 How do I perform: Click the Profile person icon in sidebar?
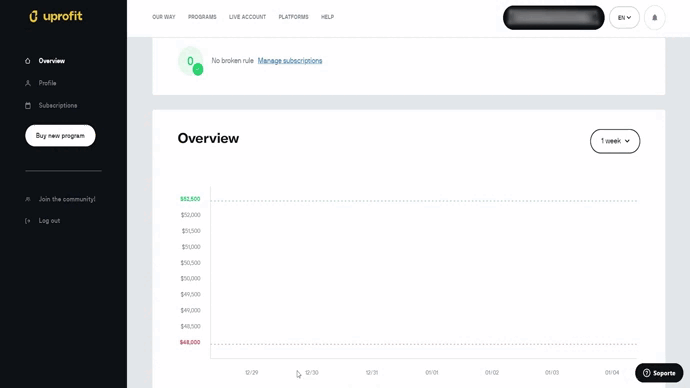click(x=28, y=83)
